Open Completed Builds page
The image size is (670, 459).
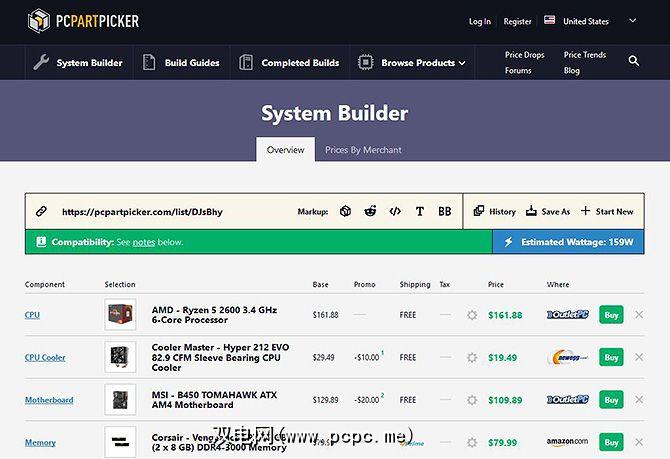pyautogui.click(x=289, y=63)
